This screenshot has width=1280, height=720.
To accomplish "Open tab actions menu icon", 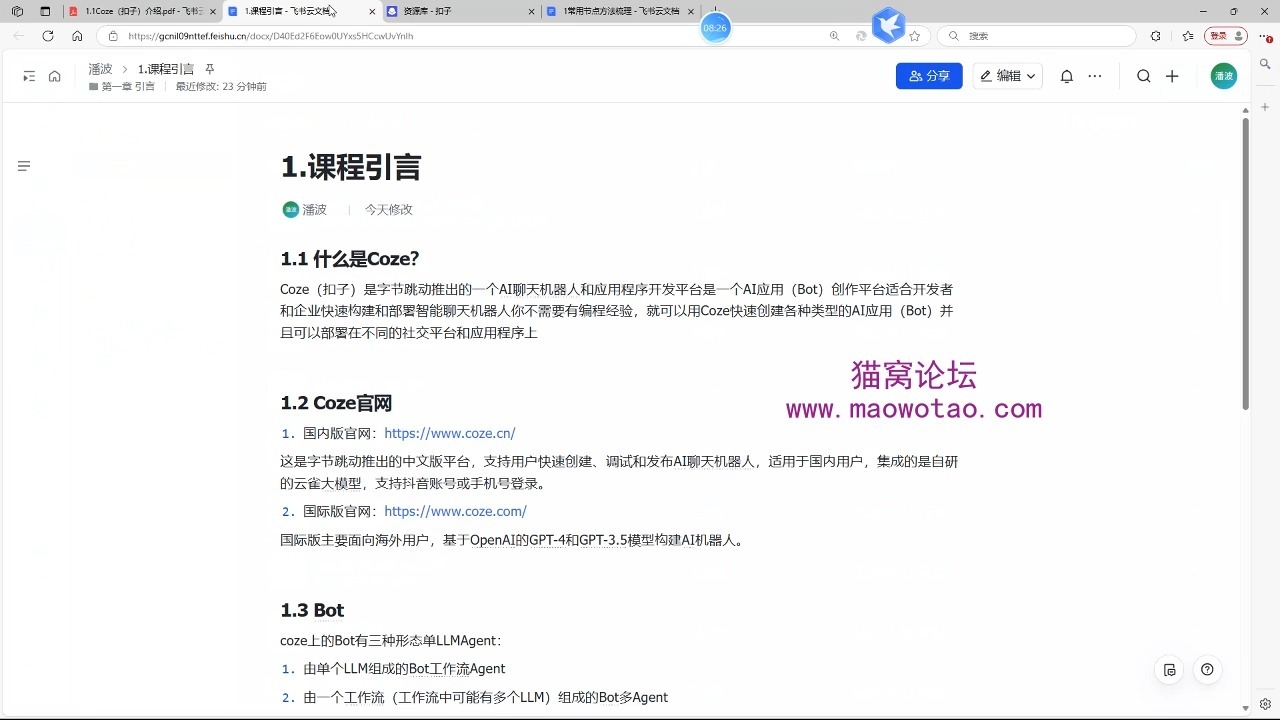I will tap(45, 11).
